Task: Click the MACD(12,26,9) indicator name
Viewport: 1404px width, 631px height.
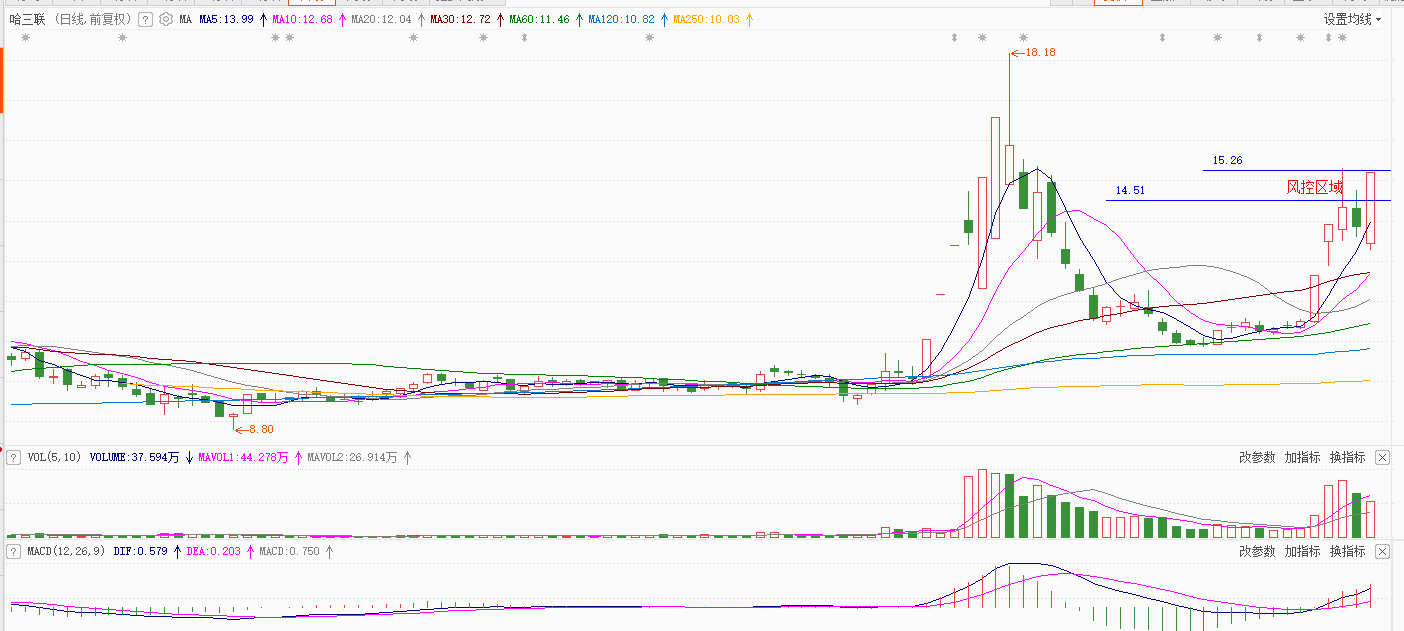Action: pos(67,551)
